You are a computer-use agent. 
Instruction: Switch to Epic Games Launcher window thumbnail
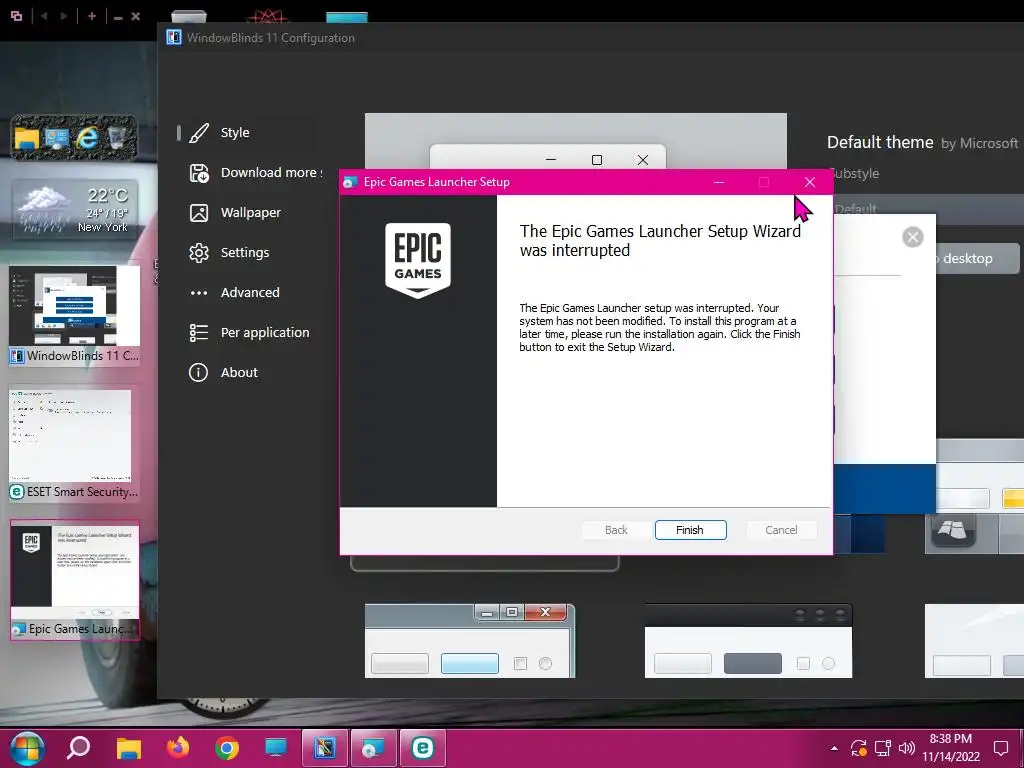coord(74,580)
